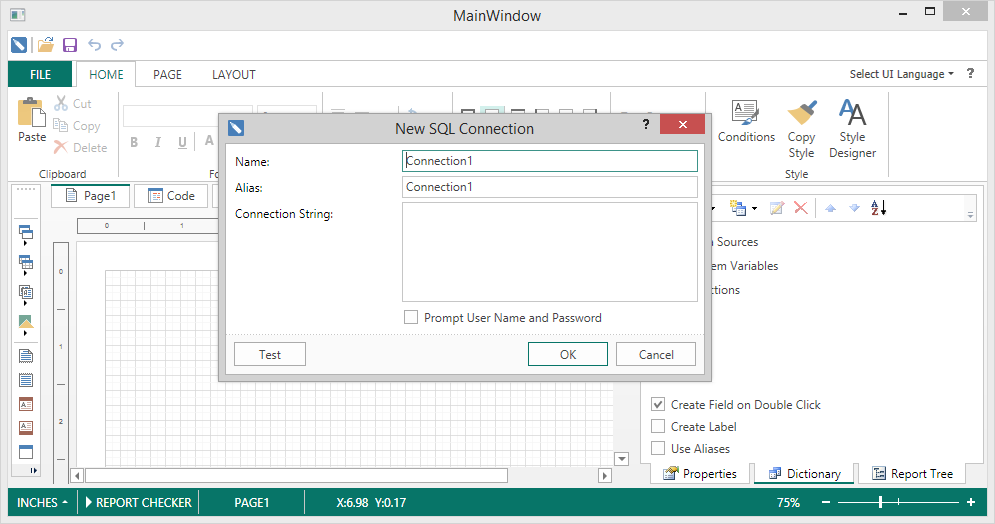The width and height of the screenshot is (995, 524).
Task: Select the text components group icon in toolbox
Action: point(25,292)
